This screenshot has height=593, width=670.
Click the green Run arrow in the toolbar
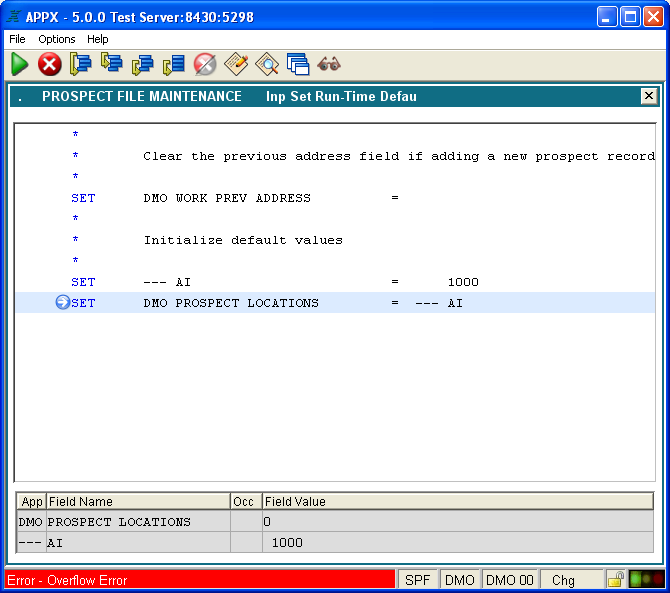[20, 64]
